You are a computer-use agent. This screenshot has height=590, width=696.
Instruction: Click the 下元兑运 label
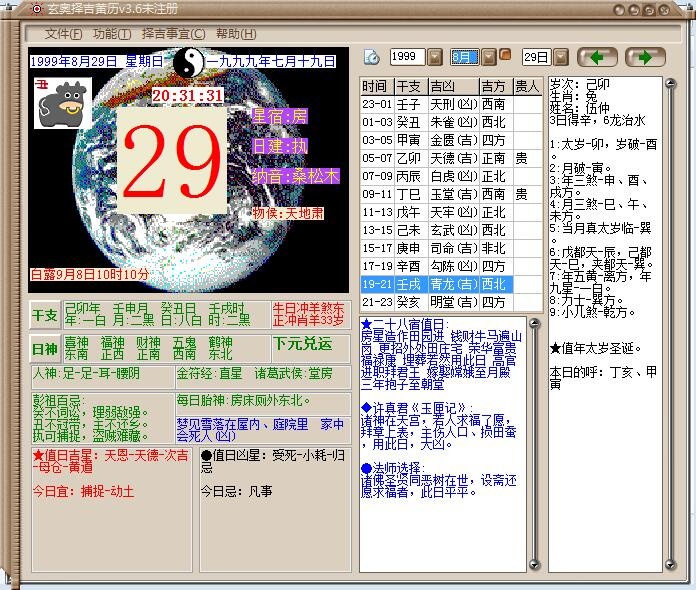(x=303, y=344)
